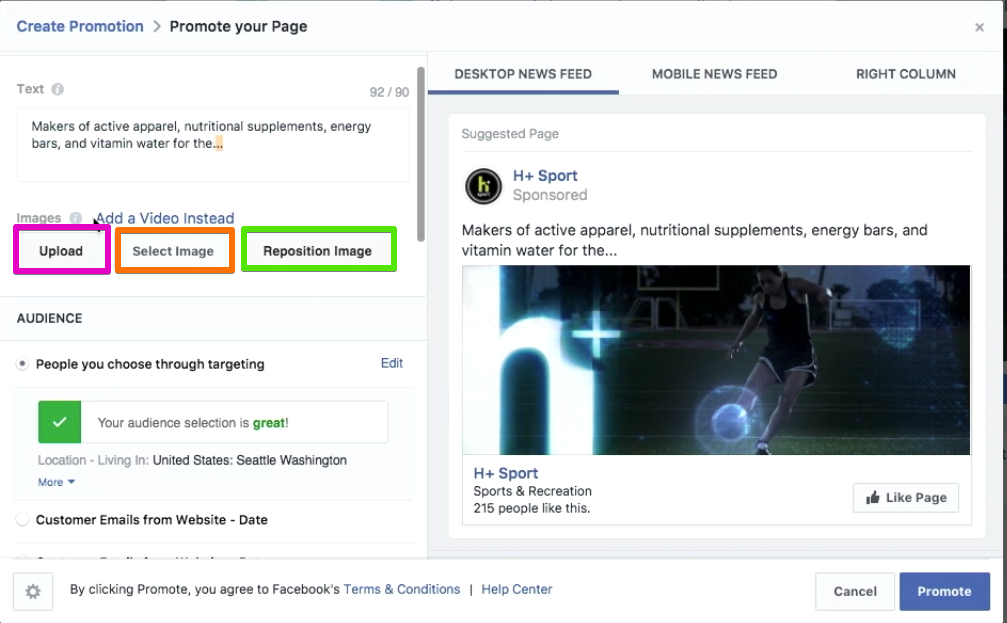The height and width of the screenshot is (623, 1007).
Task: Close the Promote your Page dialog
Action: (979, 27)
